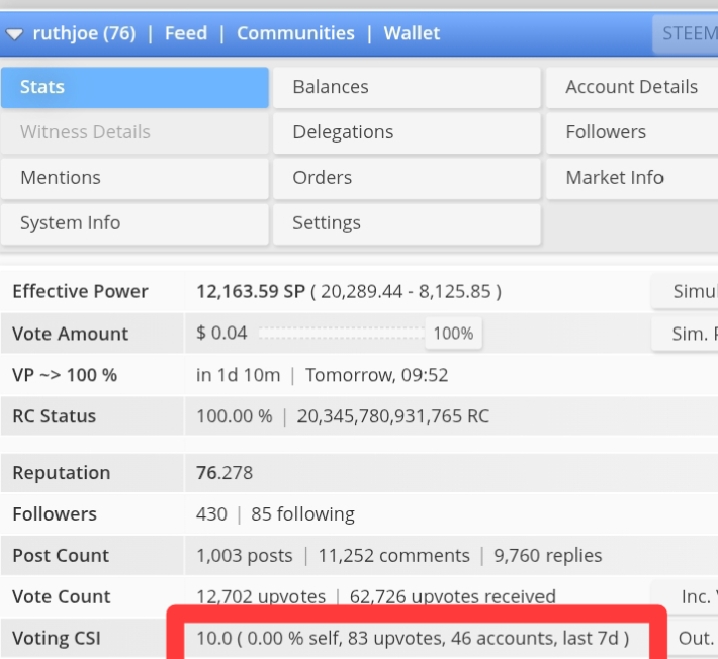This screenshot has width=718, height=659.
Task: Click the Inc. button beside Vote Count
Action: tap(685, 596)
